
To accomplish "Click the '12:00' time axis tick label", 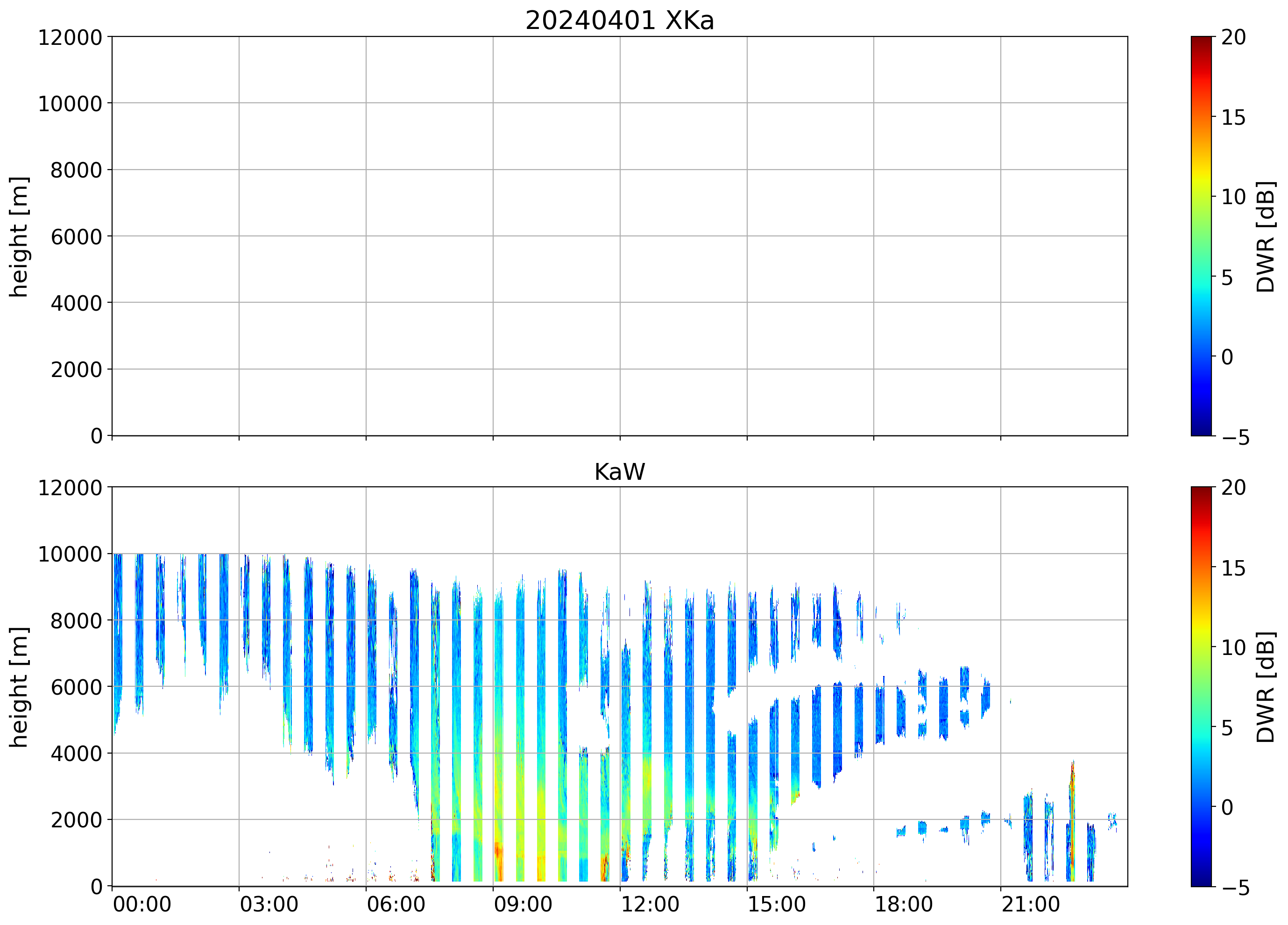I will pyautogui.click(x=650, y=904).
